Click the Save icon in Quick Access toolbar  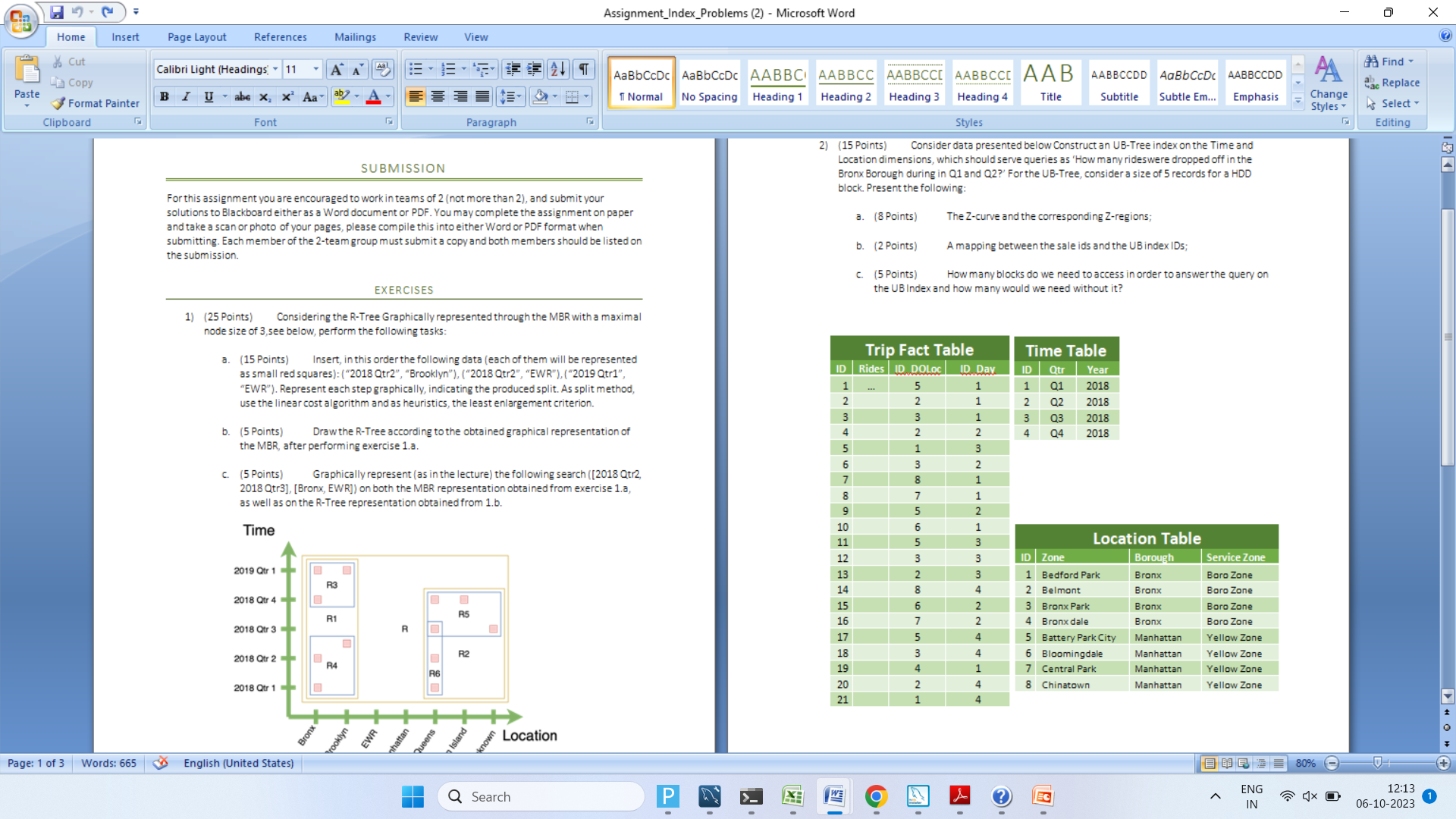(x=57, y=12)
